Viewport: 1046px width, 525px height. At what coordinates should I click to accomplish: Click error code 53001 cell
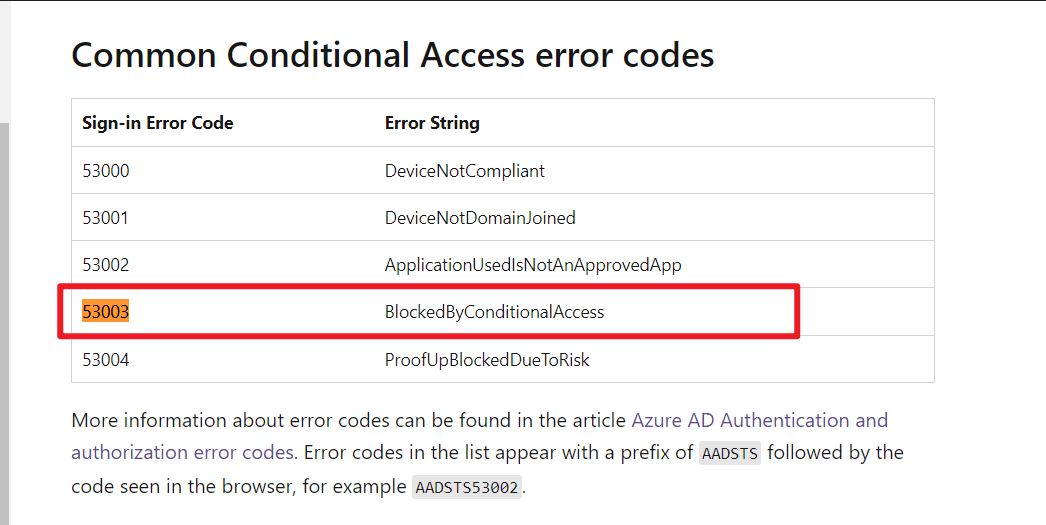pos(105,217)
